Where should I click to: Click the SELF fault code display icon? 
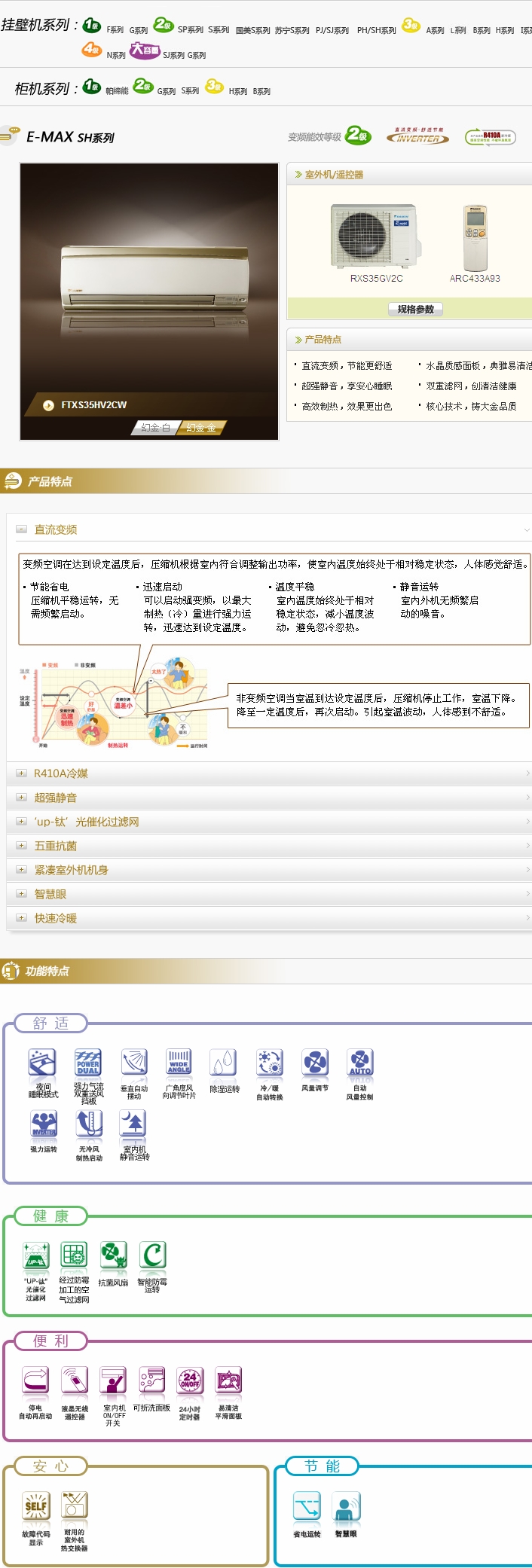tap(36, 1506)
